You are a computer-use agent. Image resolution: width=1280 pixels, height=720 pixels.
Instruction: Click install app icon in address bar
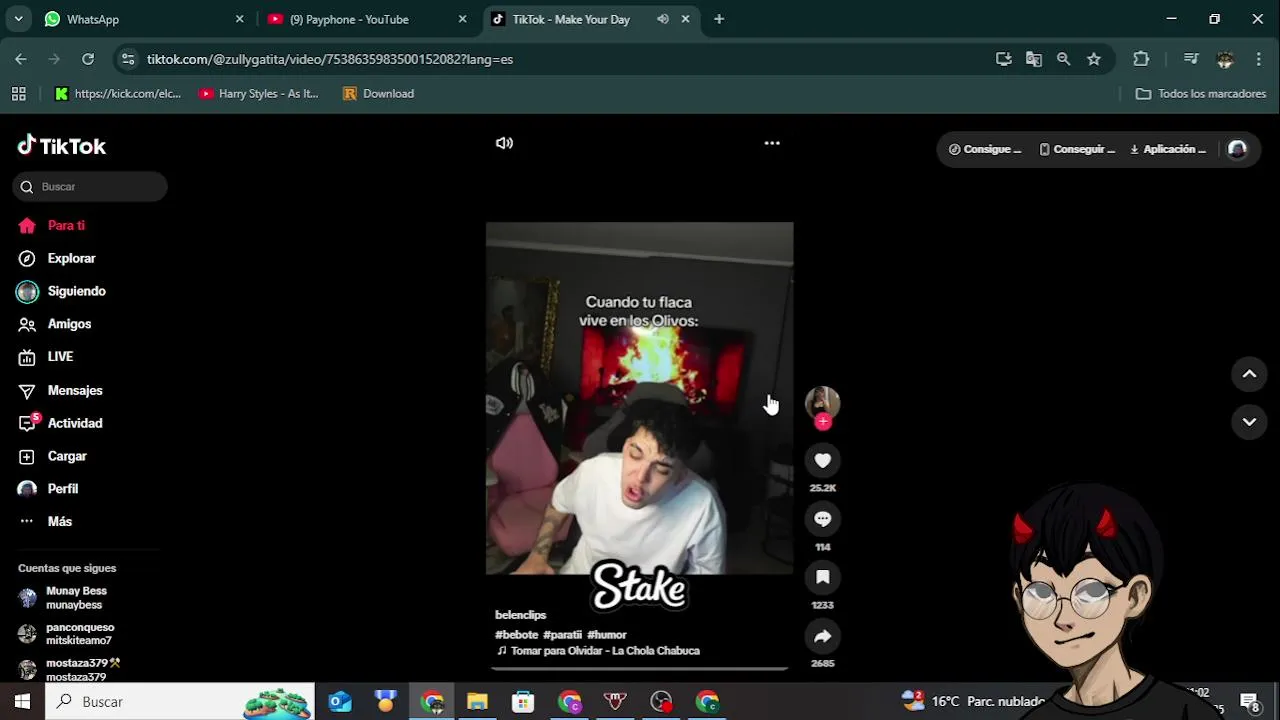click(x=1004, y=59)
